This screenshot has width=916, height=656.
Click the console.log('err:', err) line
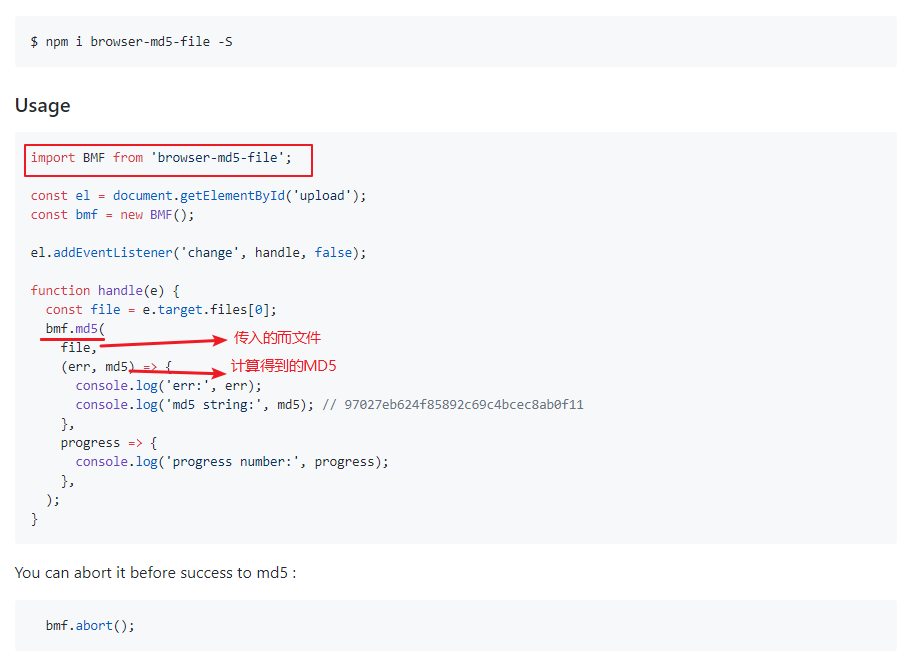click(x=168, y=386)
